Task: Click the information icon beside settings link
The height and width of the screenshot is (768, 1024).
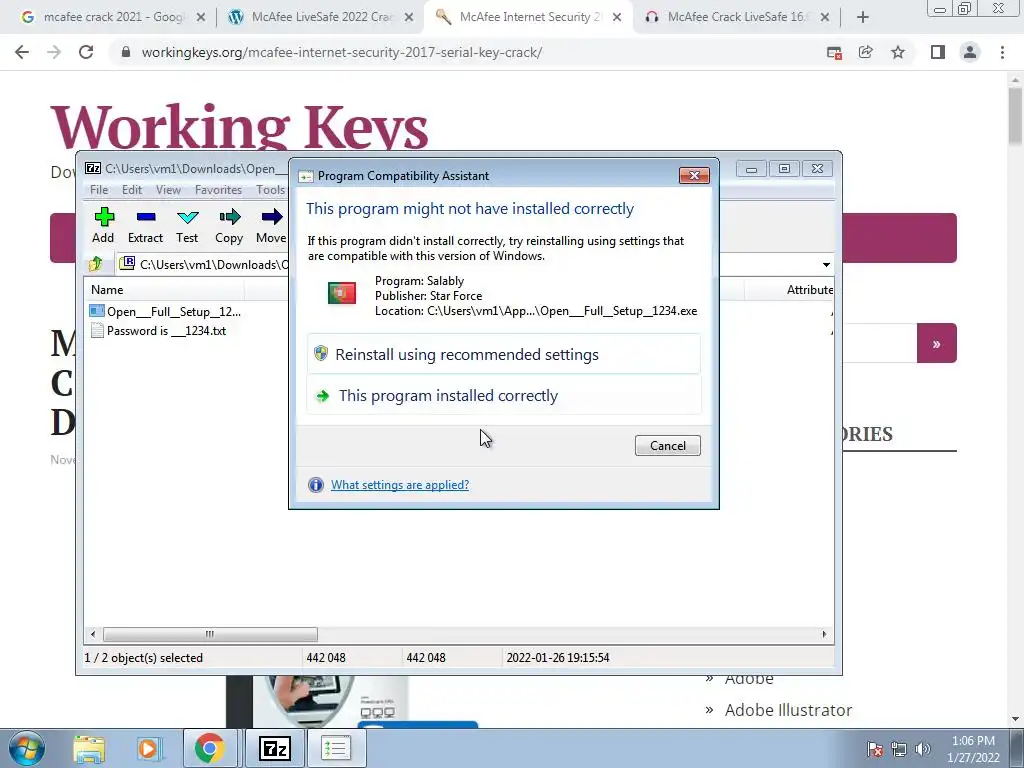Action: [x=315, y=485]
